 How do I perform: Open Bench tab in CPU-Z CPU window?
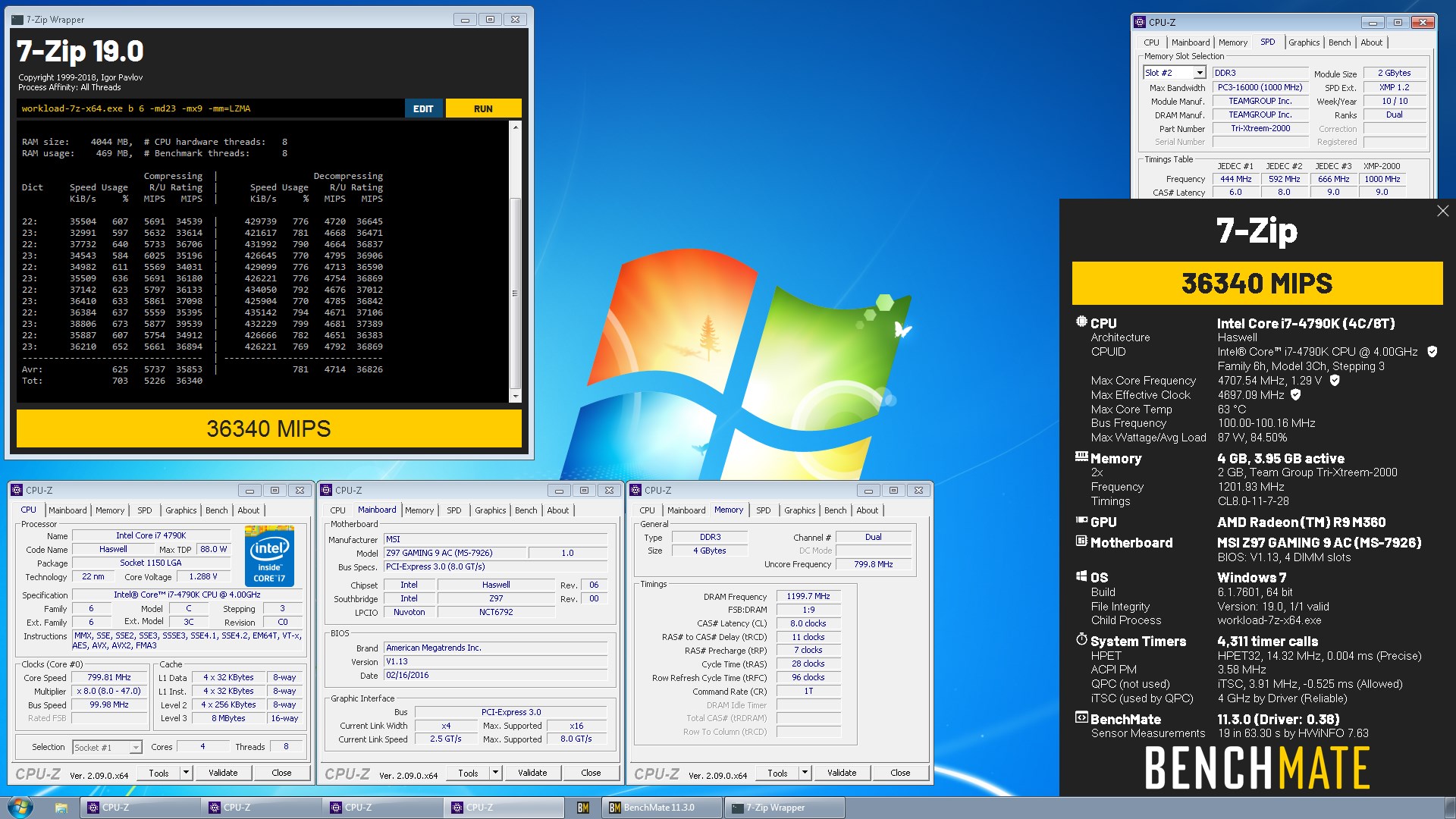[x=217, y=510]
